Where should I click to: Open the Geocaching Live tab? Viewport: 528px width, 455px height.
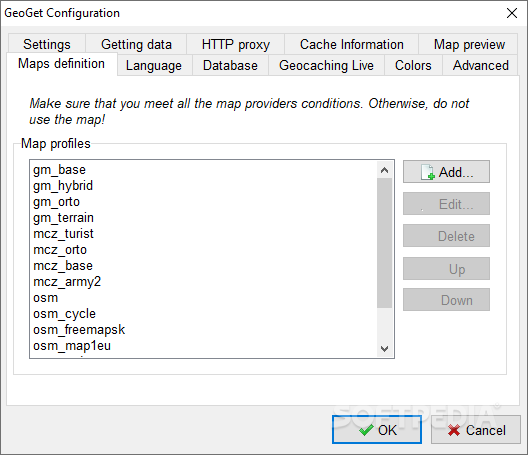click(x=326, y=65)
